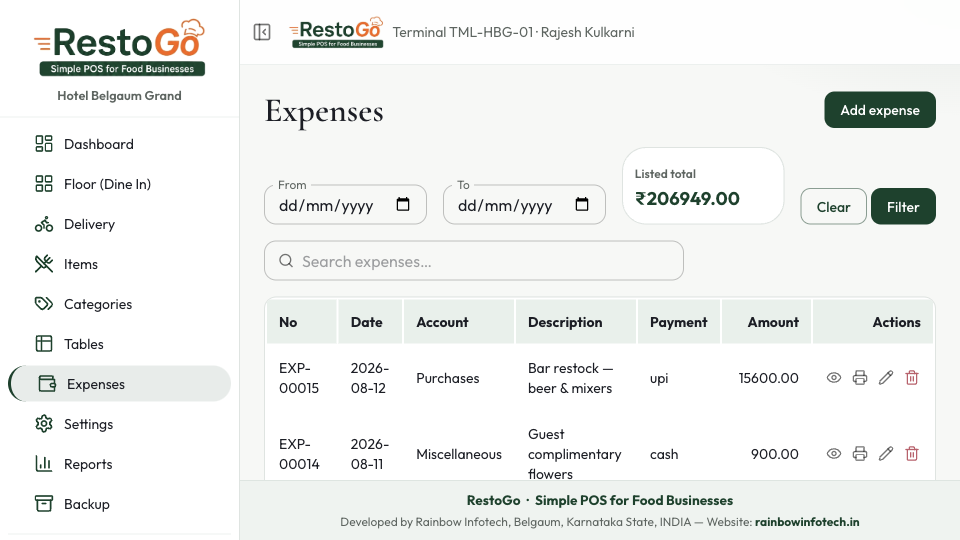Print expense EXP-00014

coord(860,454)
